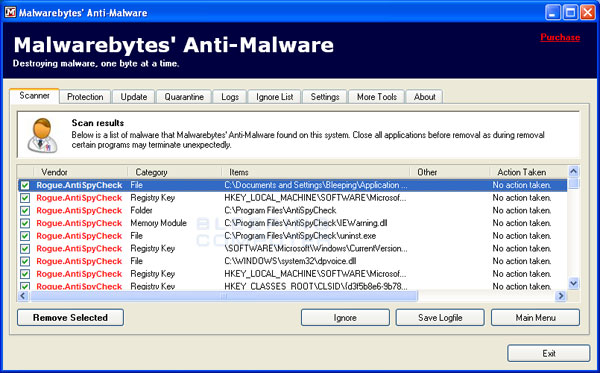This screenshot has height=373, width=600.
Task: Click the horizontal scroll left arrow
Action: (23, 296)
